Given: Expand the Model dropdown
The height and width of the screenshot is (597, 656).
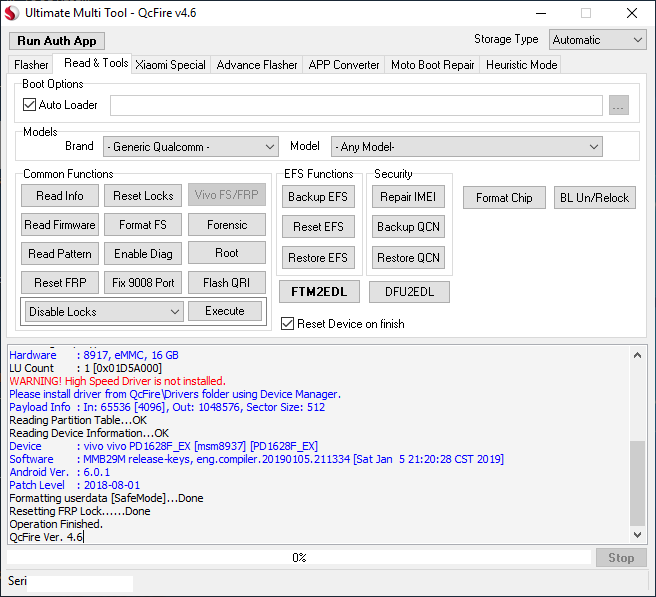Looking at the screenshot, I should (x=466, y=147).
